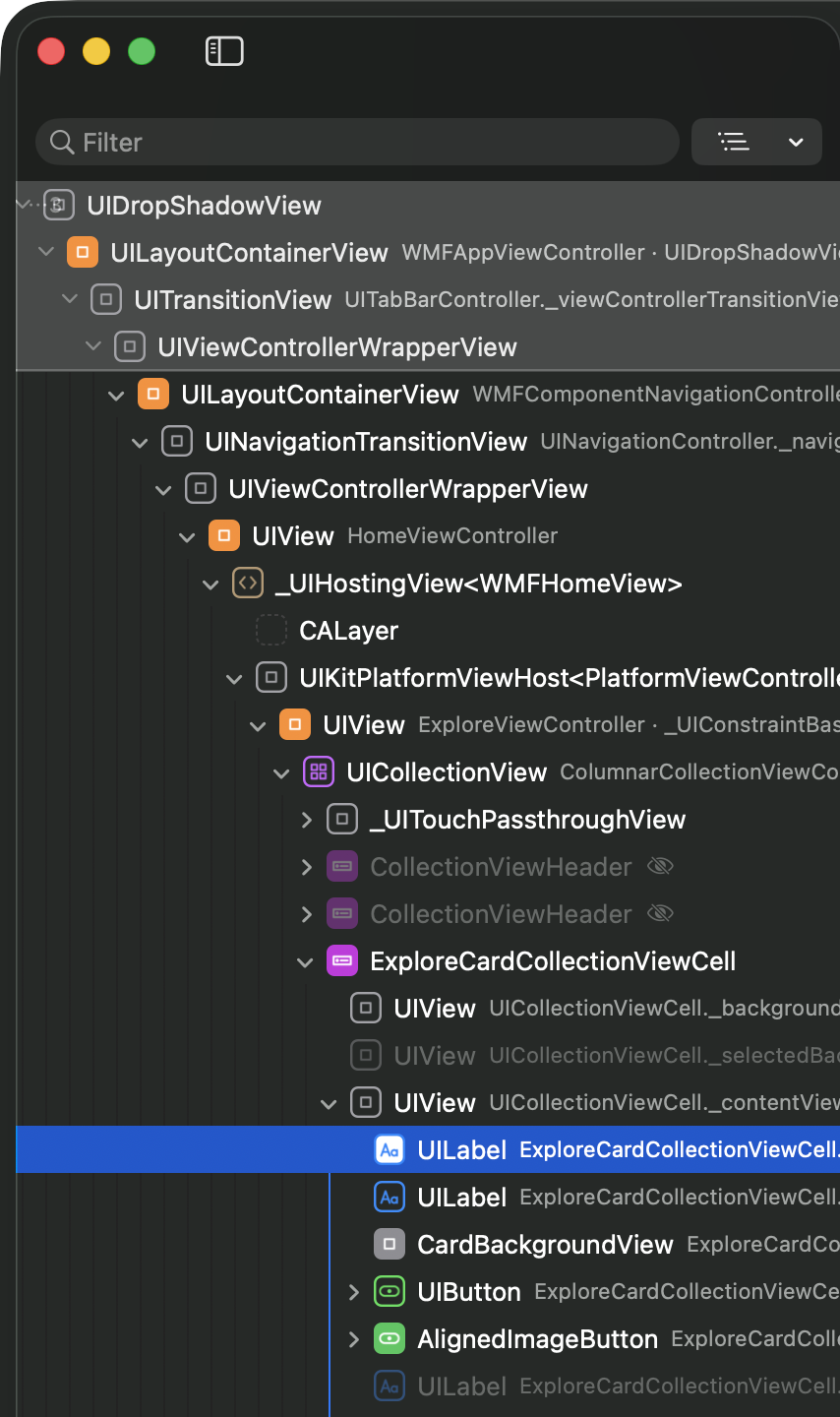Click the list view icon beside dropdown
This screenshot has width=840, height=1417.
point(734,142)
